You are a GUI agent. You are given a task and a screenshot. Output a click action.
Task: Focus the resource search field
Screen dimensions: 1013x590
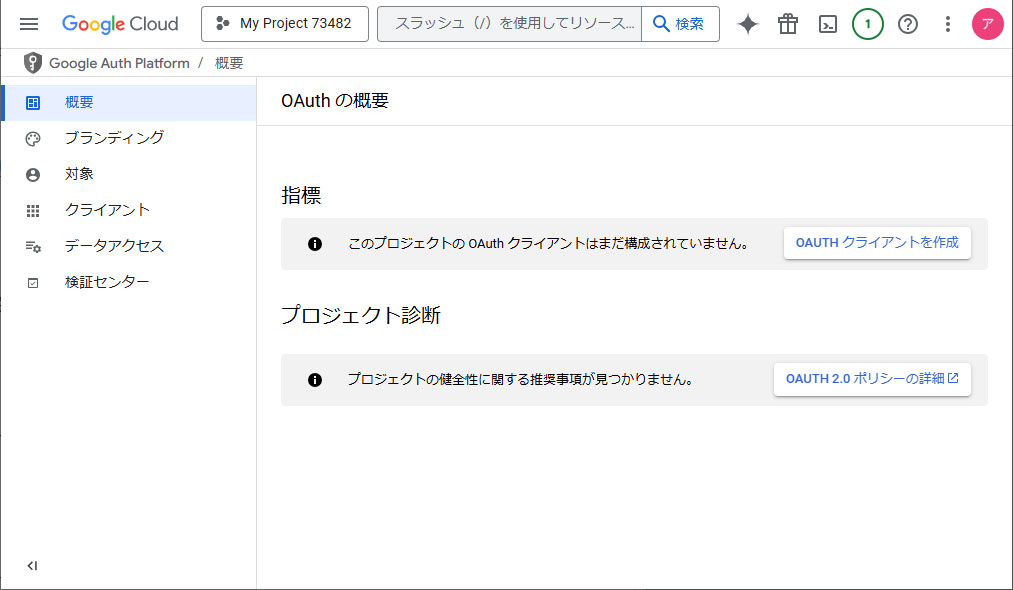pos(509,24)
